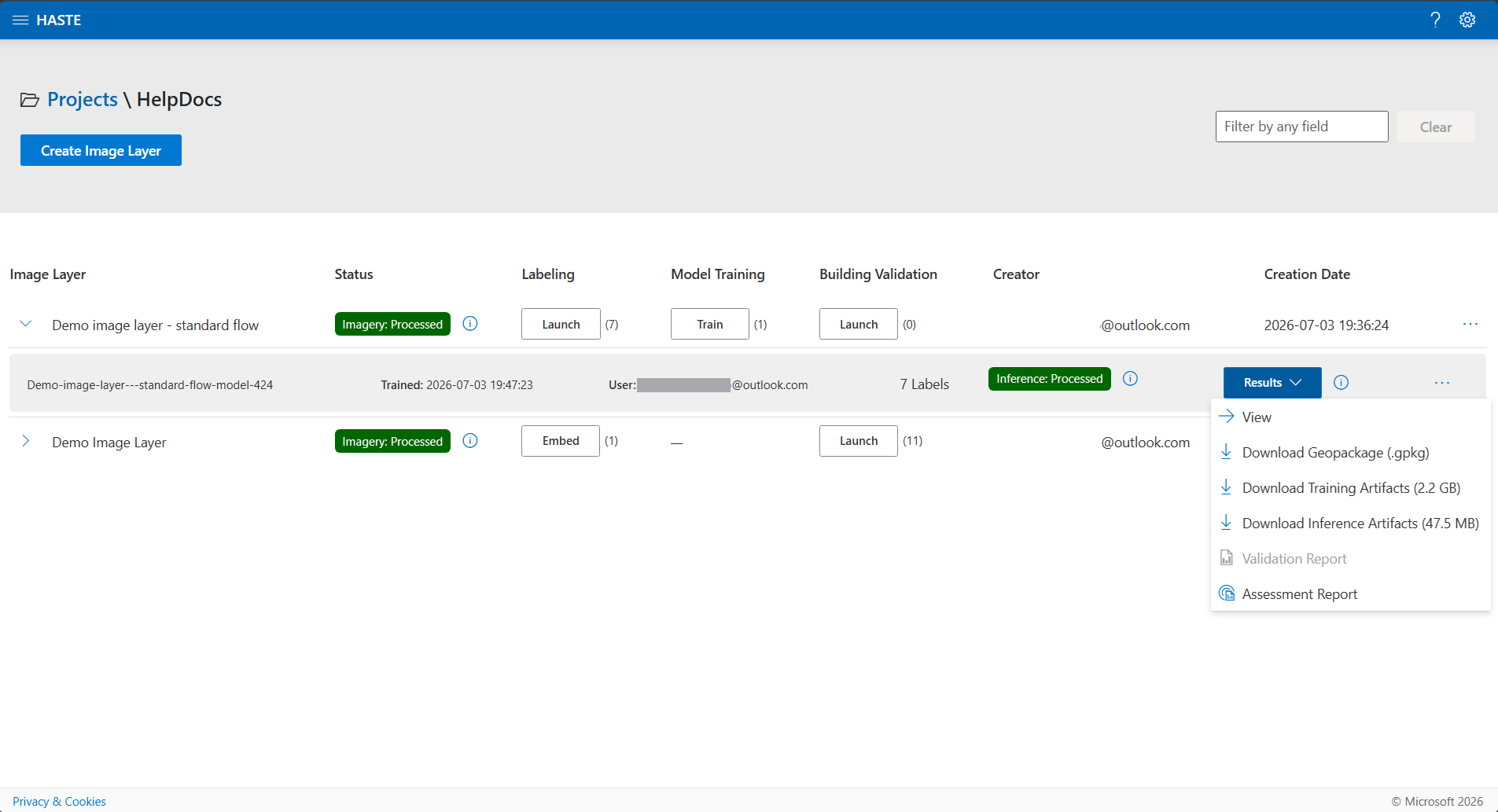Open the Privacy & Cookies link

coord(59,801)
